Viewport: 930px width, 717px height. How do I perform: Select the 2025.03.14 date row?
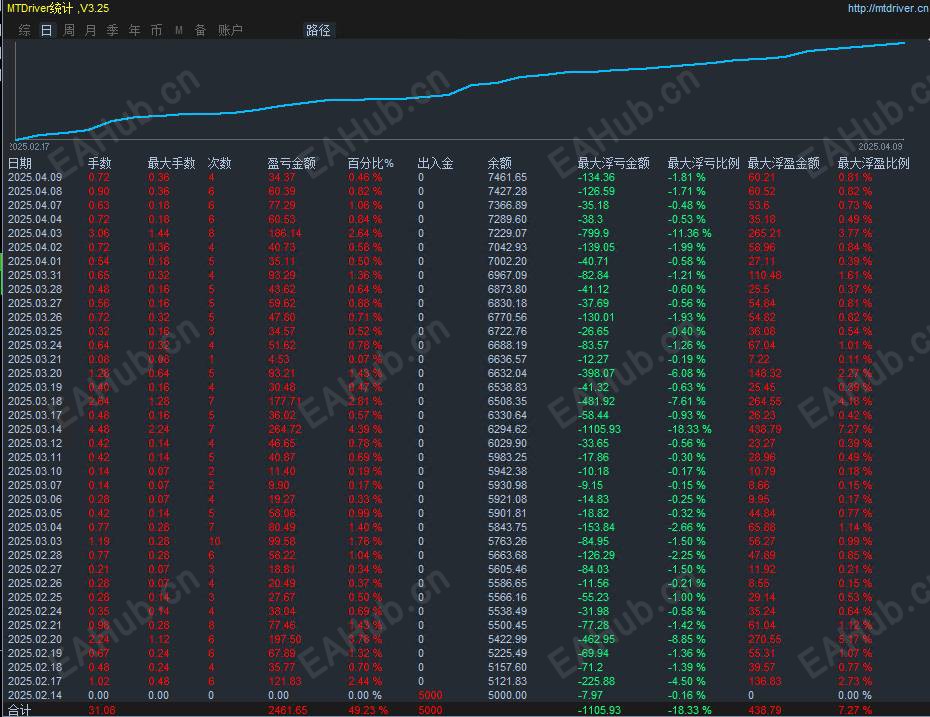pyautogui.click(x=35, y=429)
